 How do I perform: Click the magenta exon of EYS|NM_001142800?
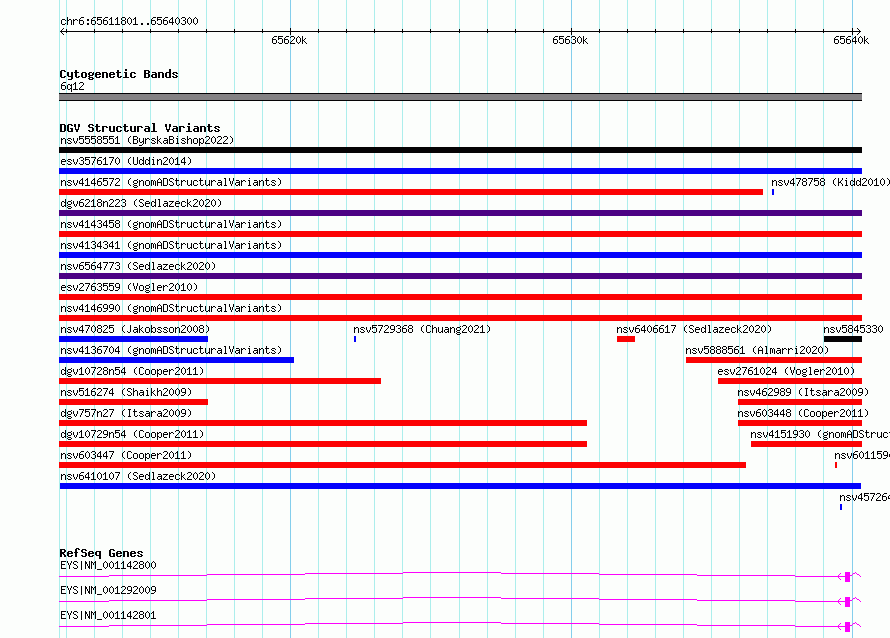click(x=847, y=577)
